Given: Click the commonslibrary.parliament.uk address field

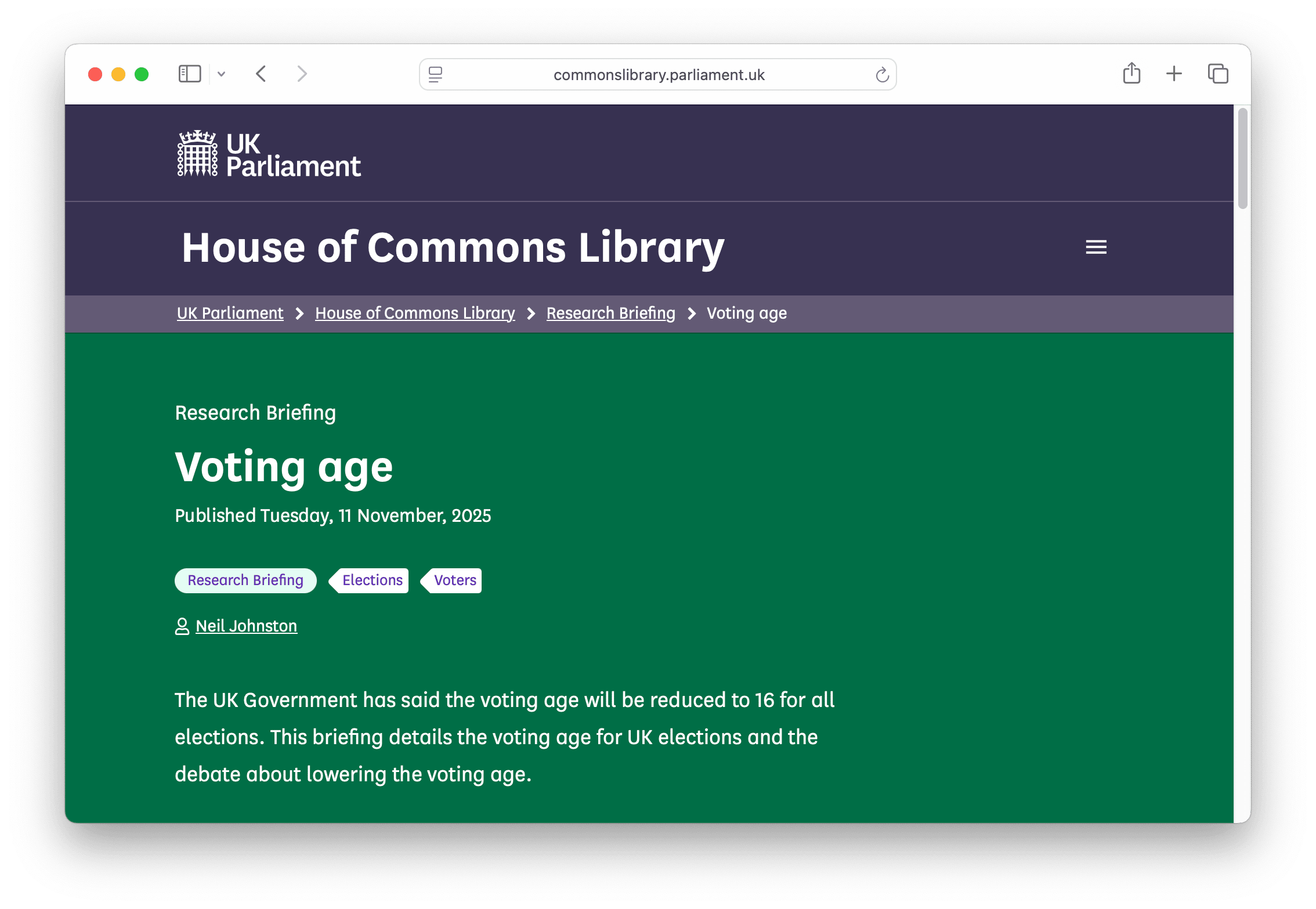Looking at the screenshot, I should tap(659, 75).
